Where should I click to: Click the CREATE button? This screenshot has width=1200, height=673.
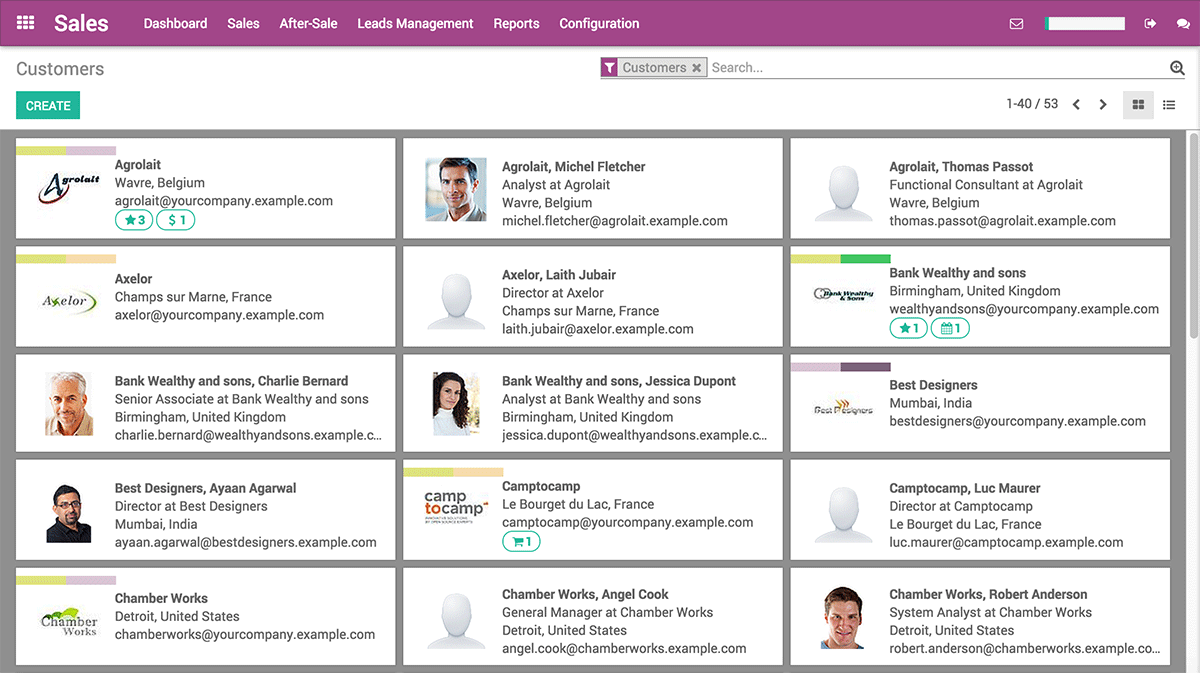click(x=47, y=103)
